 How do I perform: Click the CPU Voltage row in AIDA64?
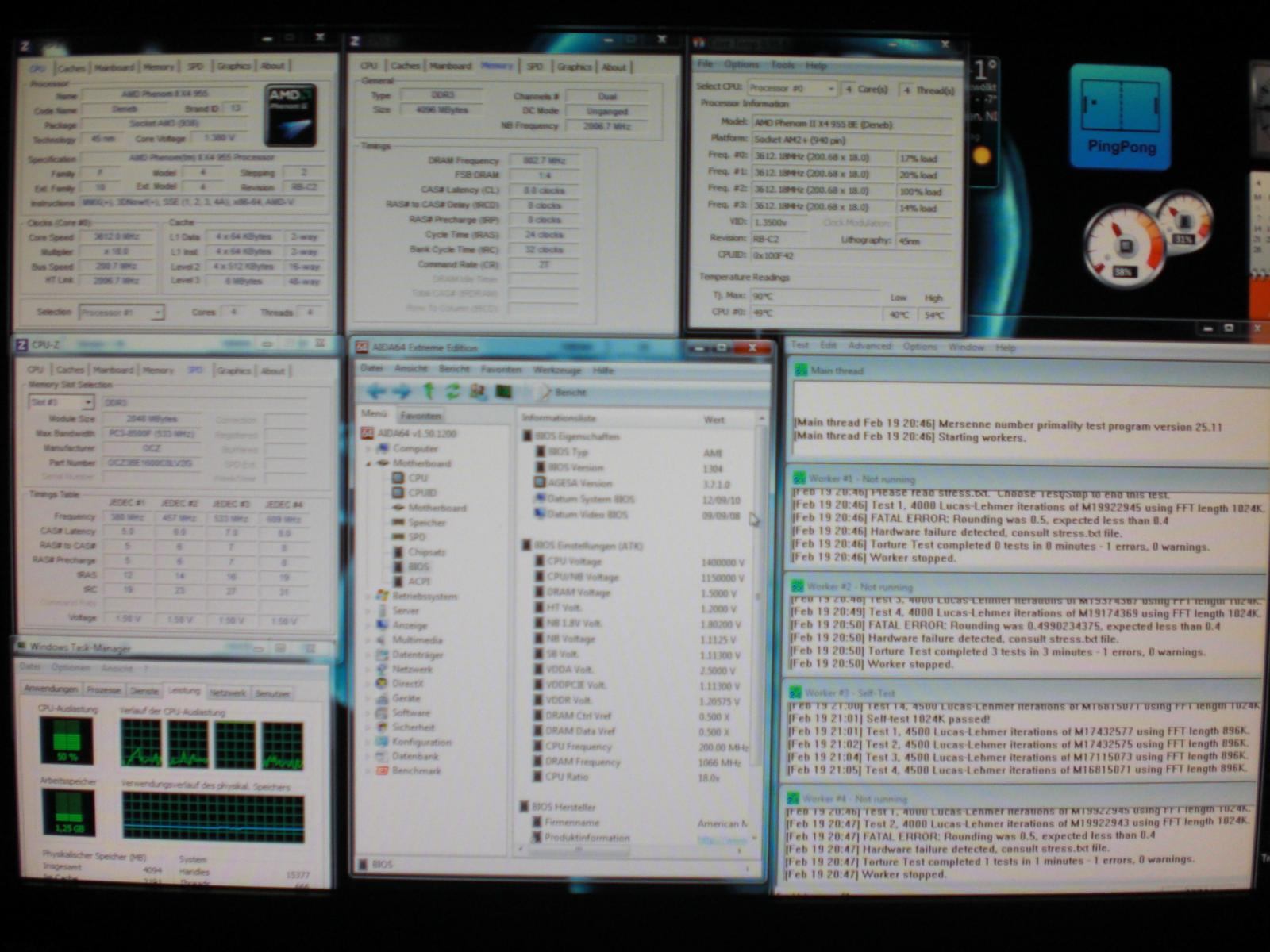(x=641, y=562)
